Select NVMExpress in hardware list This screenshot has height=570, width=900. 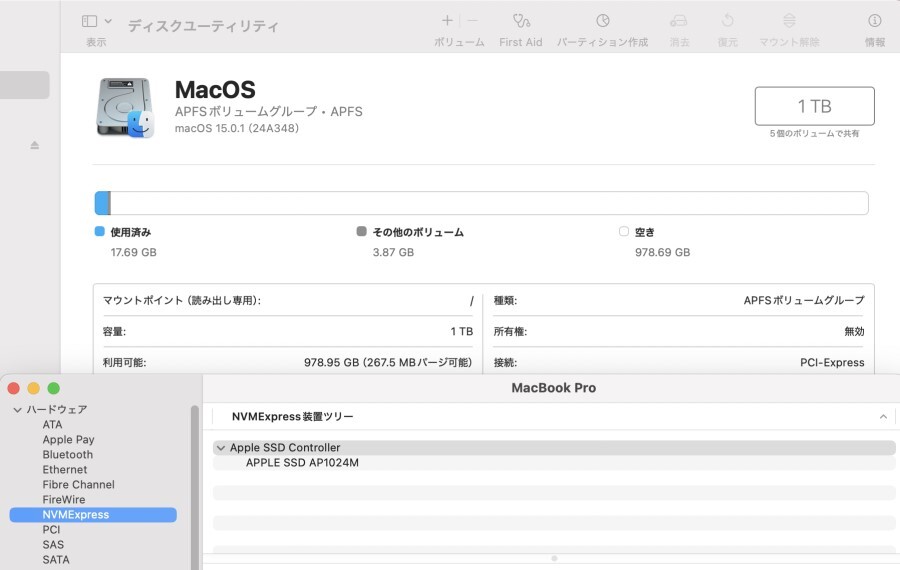(x=93, y=515)
